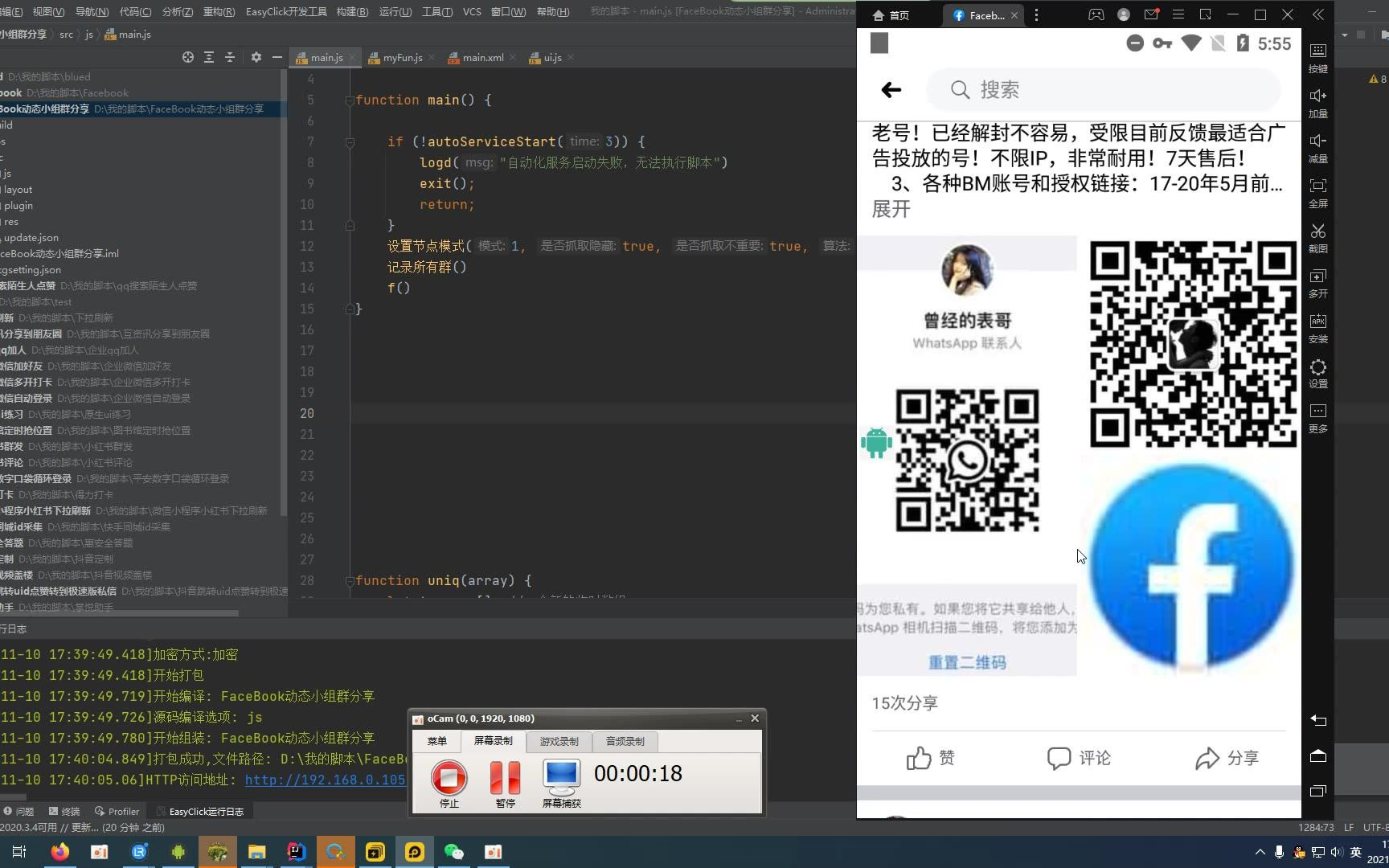The image size is (1389, 868).
Task: Open the Profiler tool window tab
Action: [x=117, y=811]
